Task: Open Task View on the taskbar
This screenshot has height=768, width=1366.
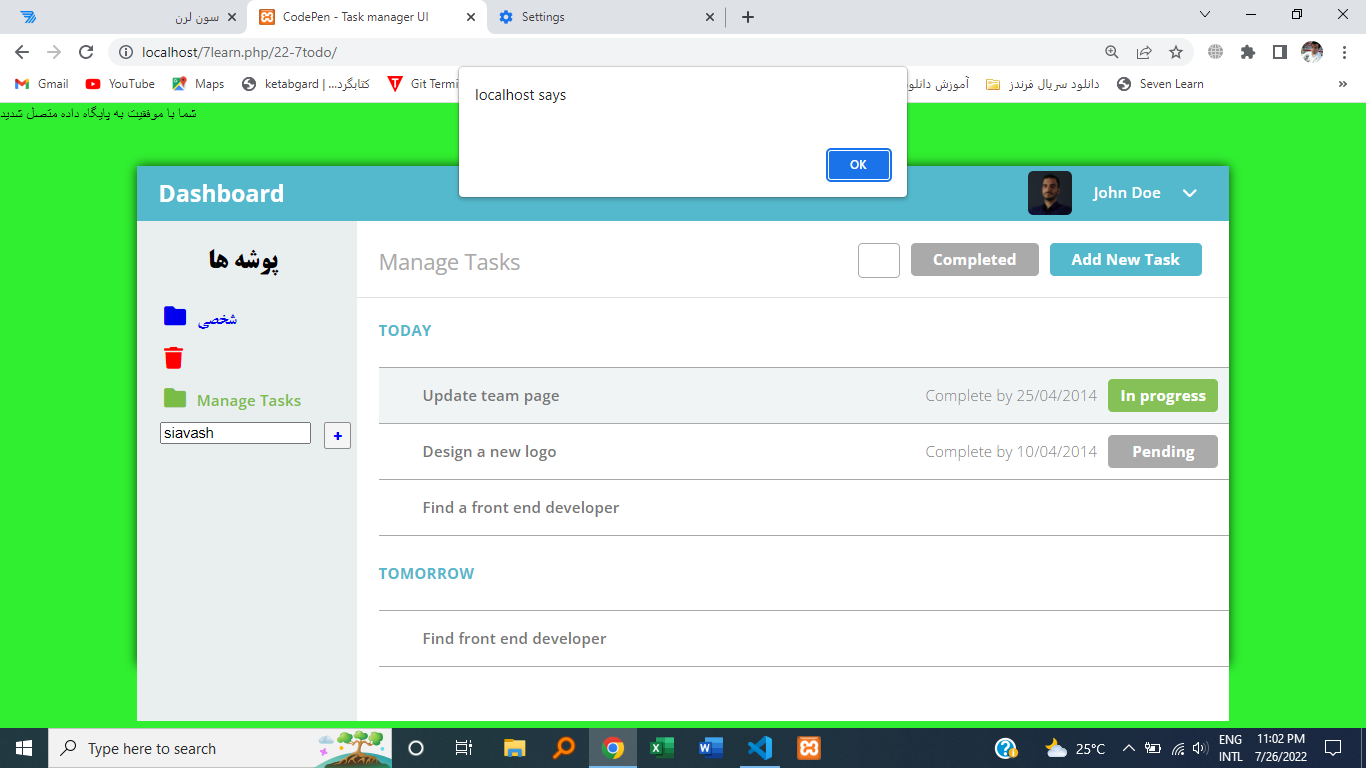Action: tap(464, 748)
